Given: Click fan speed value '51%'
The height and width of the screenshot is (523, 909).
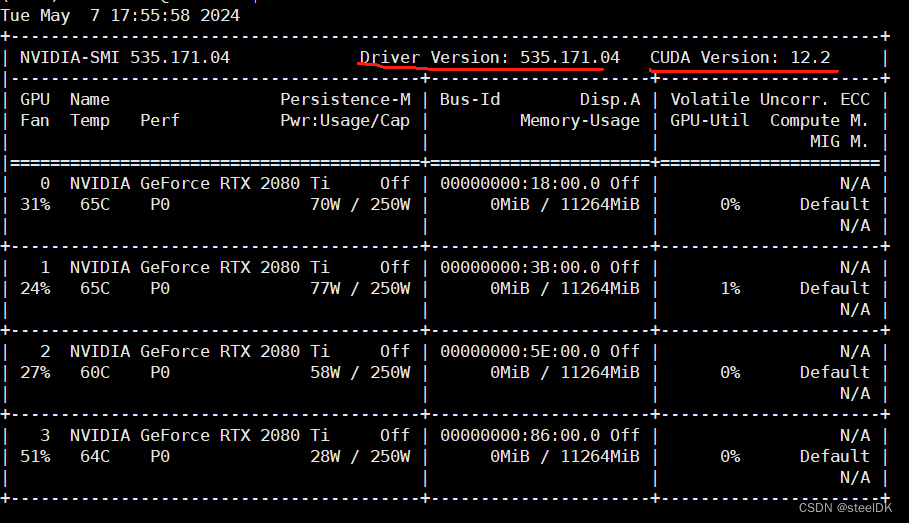Looking at the screenshot, I should click(35, 456).
